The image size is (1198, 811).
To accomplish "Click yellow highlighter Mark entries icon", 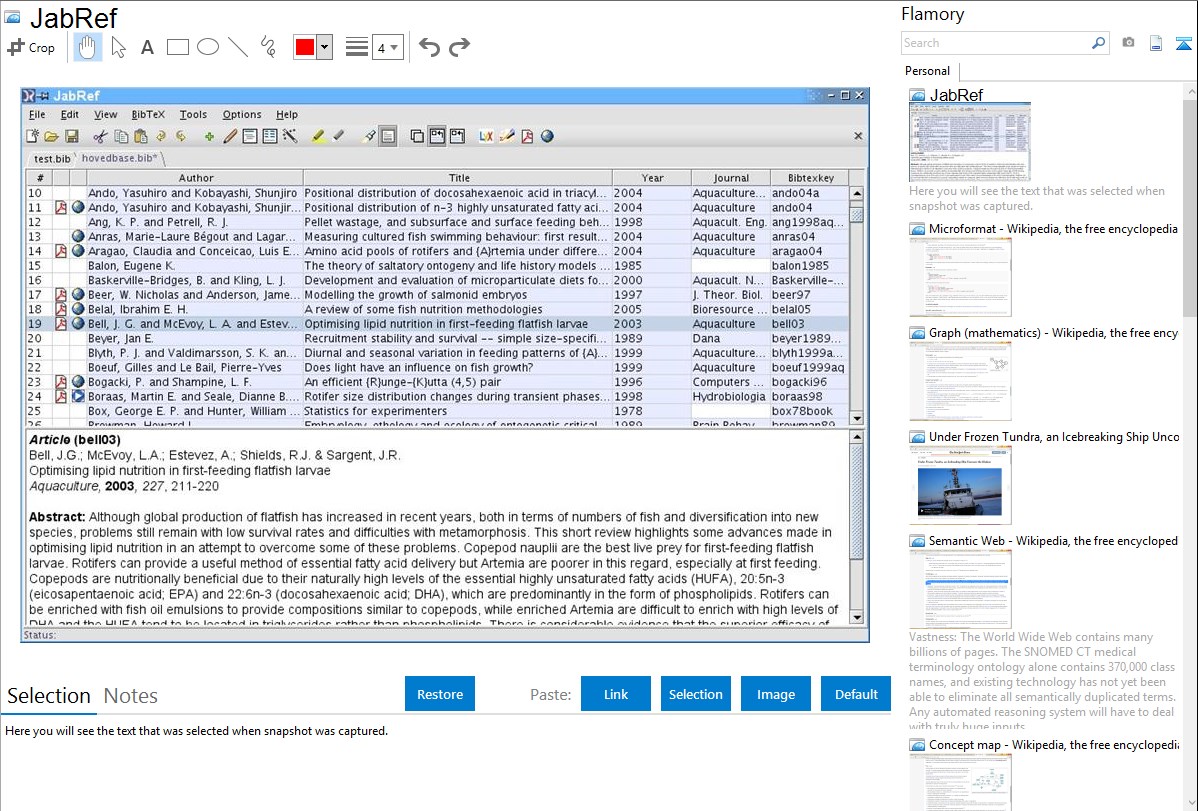I will coord(319,136).
